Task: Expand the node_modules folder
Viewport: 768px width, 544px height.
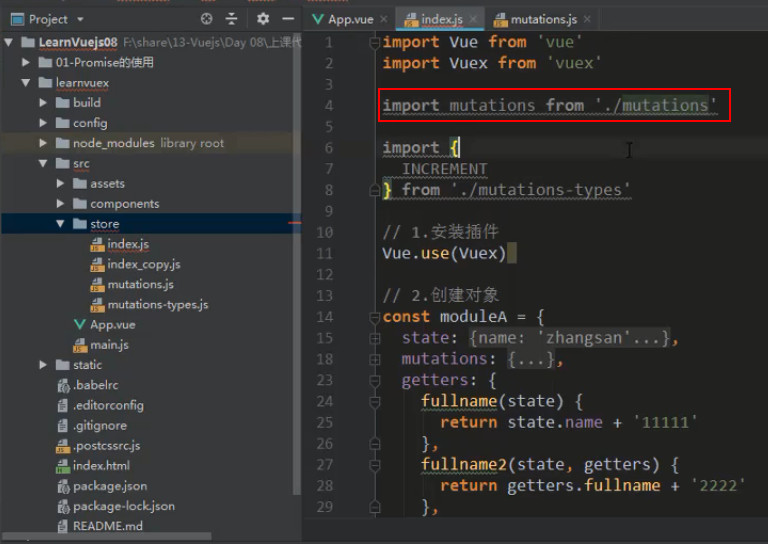Action: tap(43, 143)
